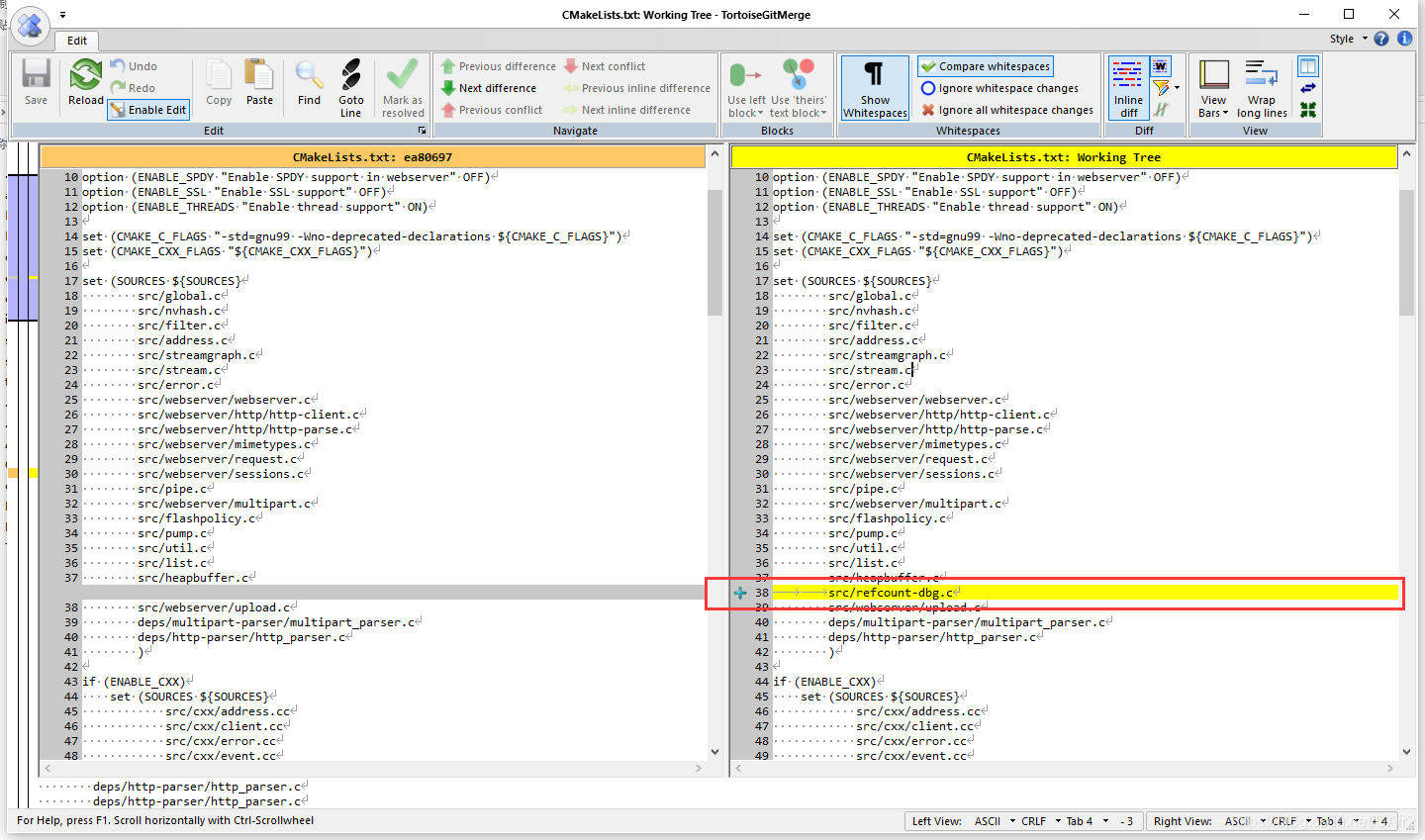Viewport: 1425px width, 840px height.
Task: Open Help via question mark icon
Action: [x=1381, y=39]
